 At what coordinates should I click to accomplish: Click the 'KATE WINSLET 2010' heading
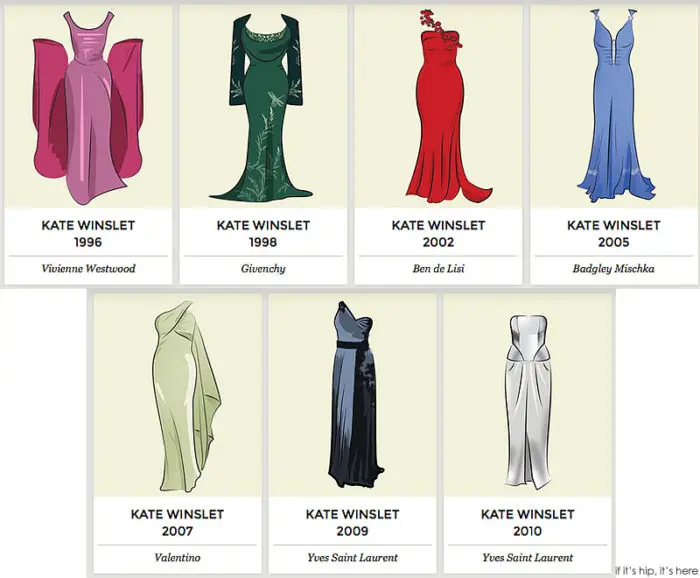(528, 523)
